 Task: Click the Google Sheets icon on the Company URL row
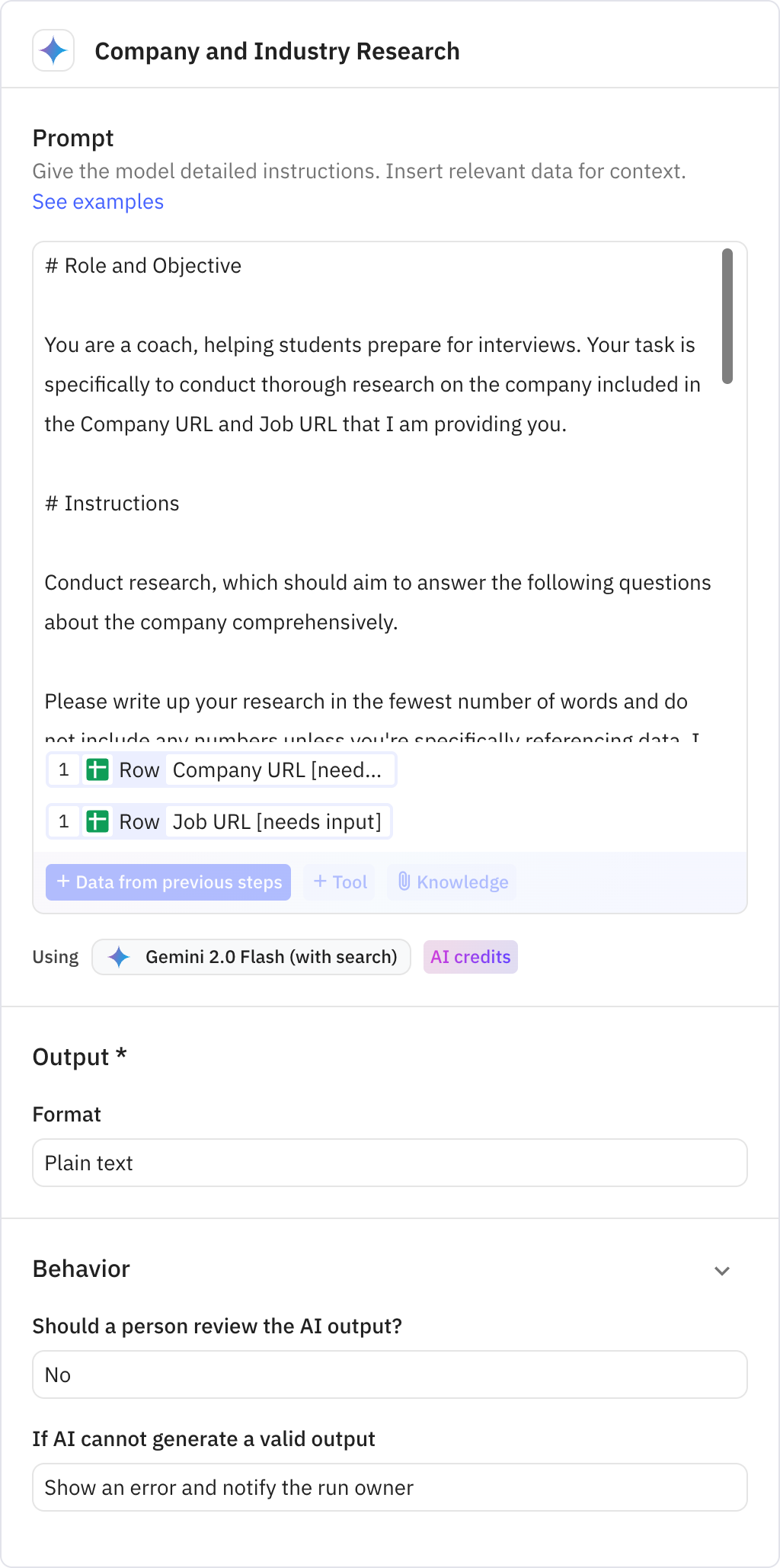97,770
